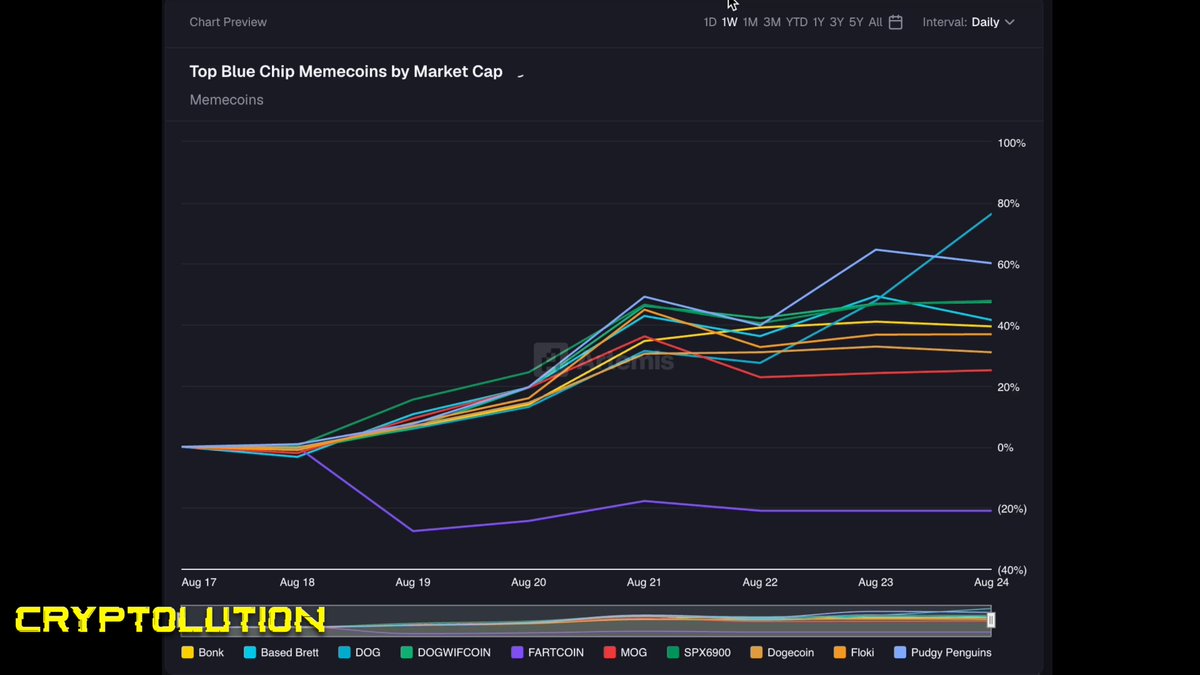
Task: Open the calendar date picker icon
Action: (x=895, y=22)
